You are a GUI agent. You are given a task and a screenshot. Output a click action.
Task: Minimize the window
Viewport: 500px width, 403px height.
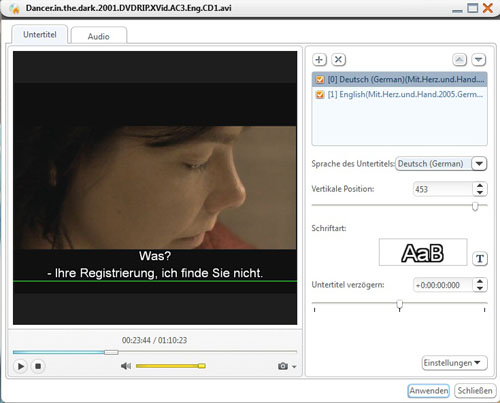pyautogui.click(x=457, y=10)
